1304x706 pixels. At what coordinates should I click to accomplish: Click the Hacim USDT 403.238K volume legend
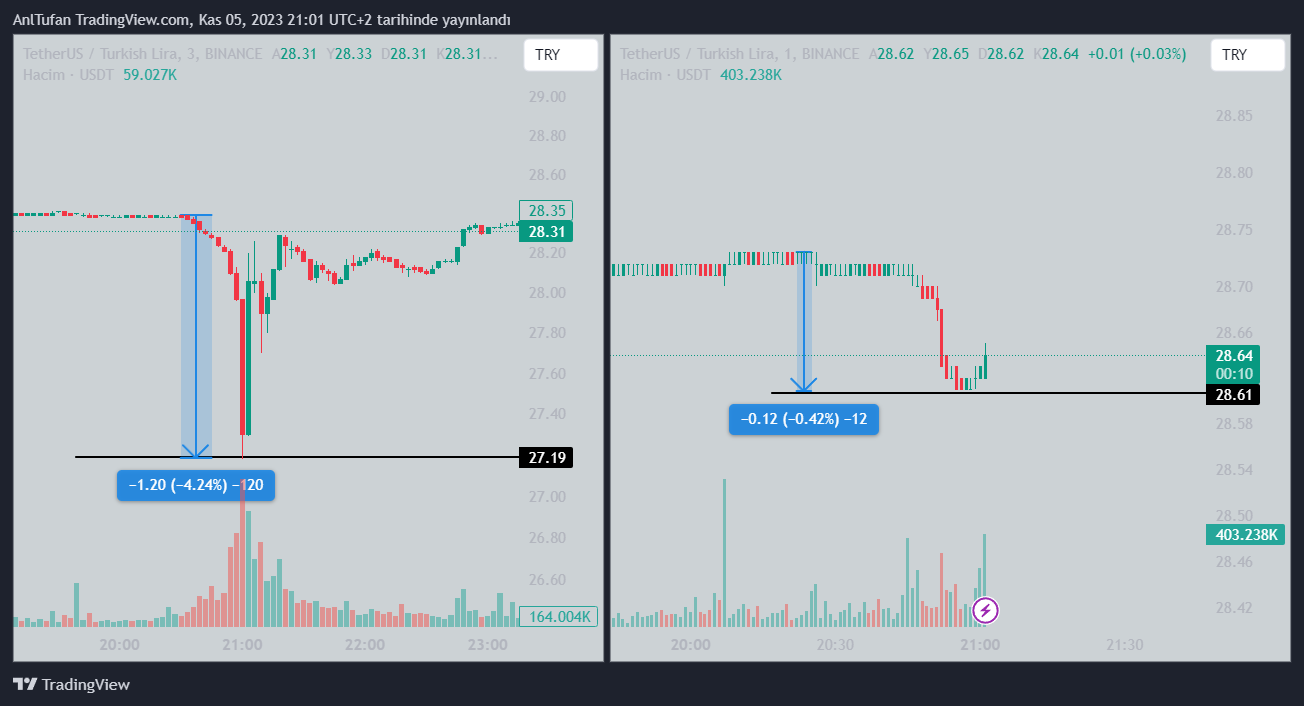point(701,74)
